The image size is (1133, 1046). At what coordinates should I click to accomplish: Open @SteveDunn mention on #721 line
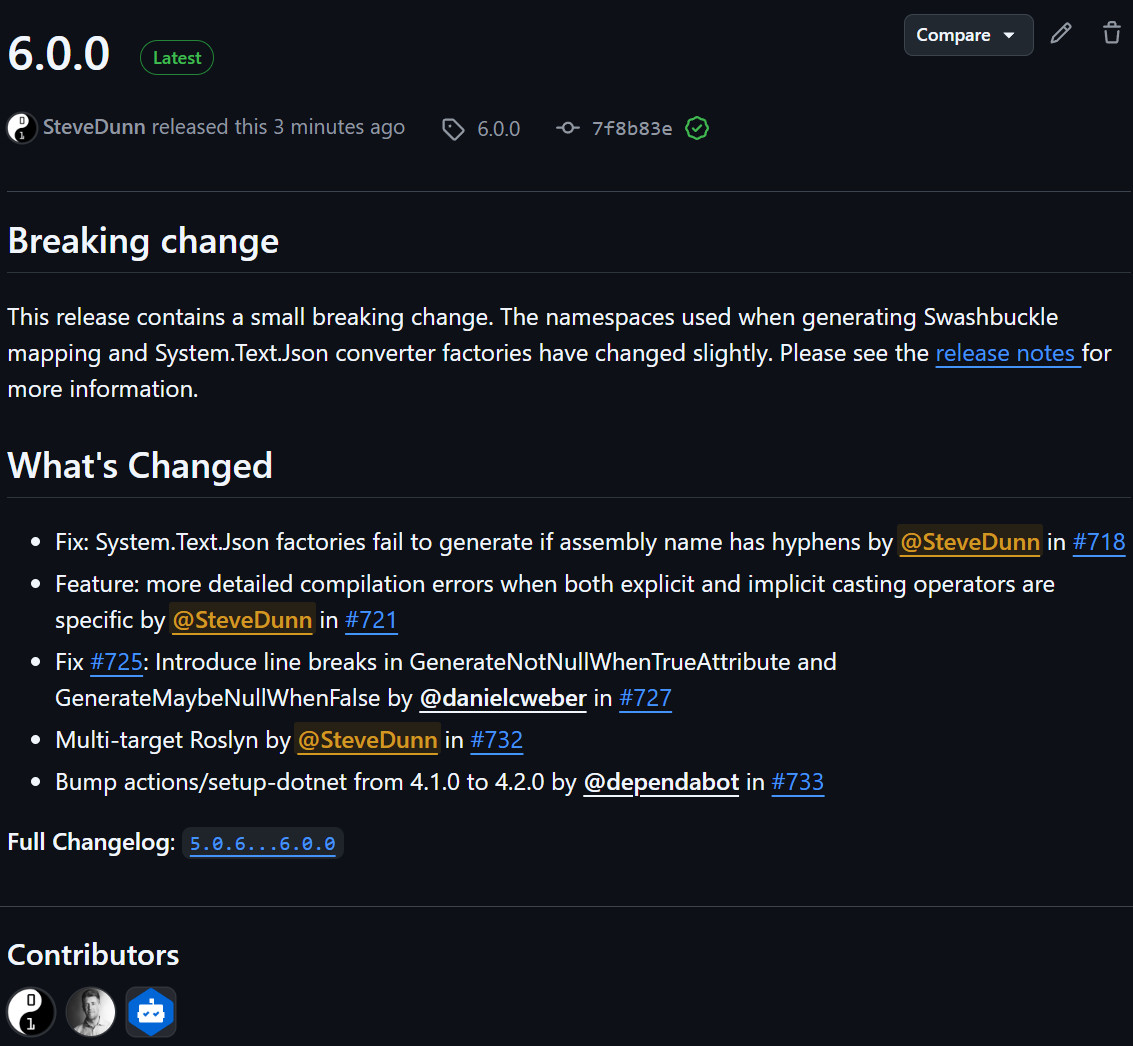pos(242,620)
